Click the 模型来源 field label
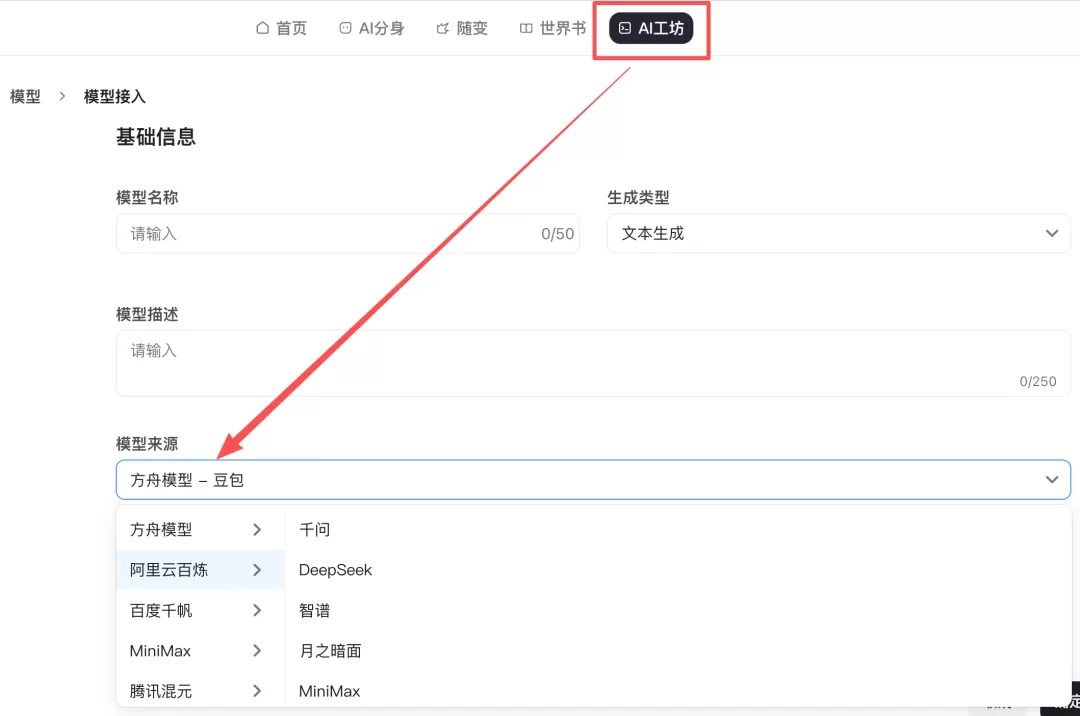The height and width of the screenshot is (716, 1080). click(x=147, y=444)
